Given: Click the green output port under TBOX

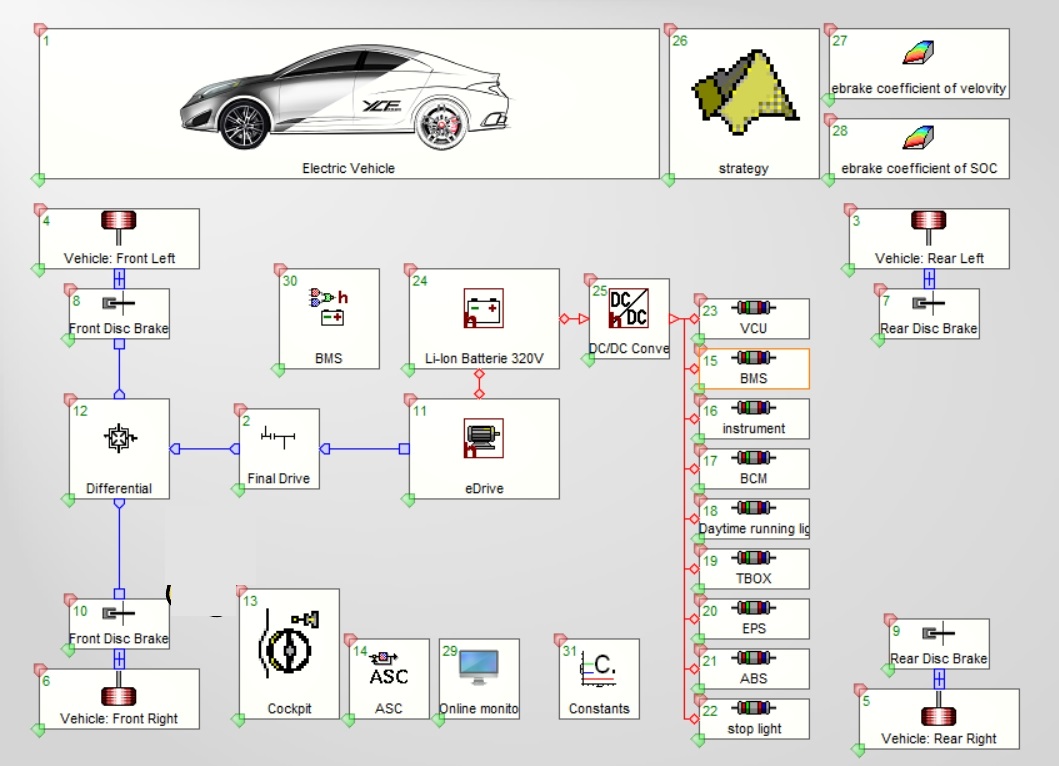Looking at the screenshot, I should tap(698, 588).
